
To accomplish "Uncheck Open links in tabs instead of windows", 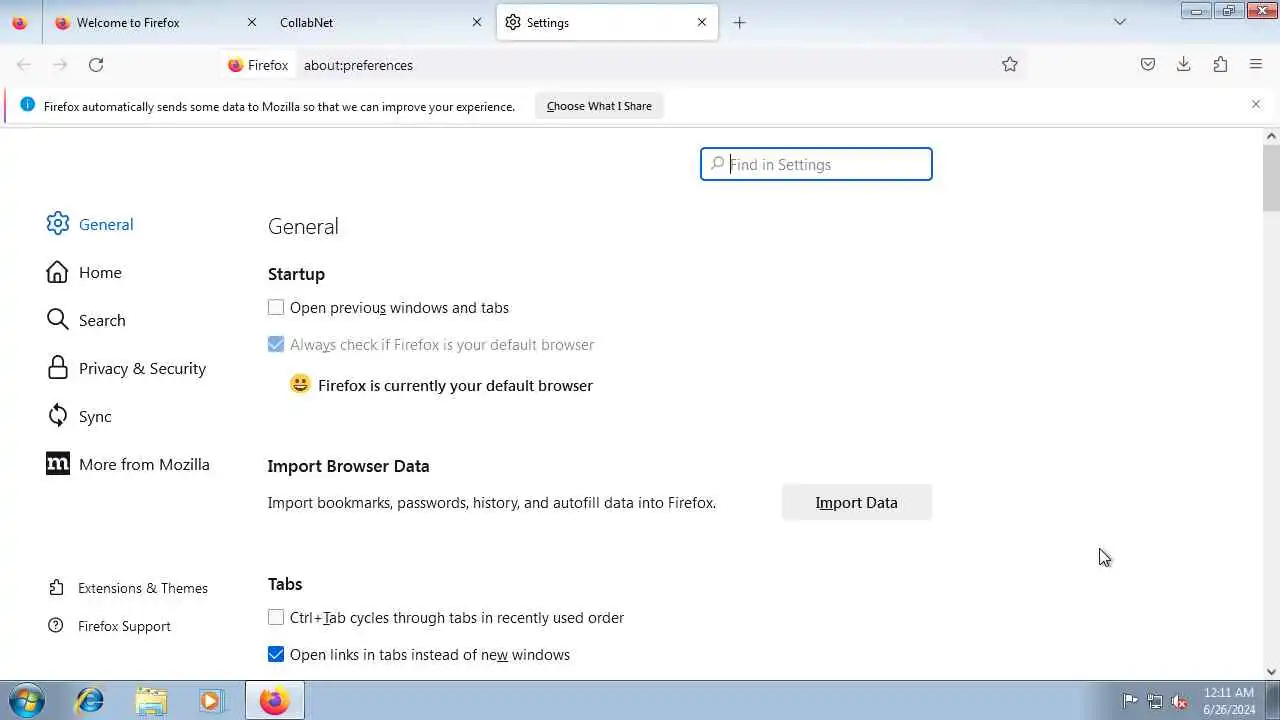I will pyautogui.click(x=276, y=655).
